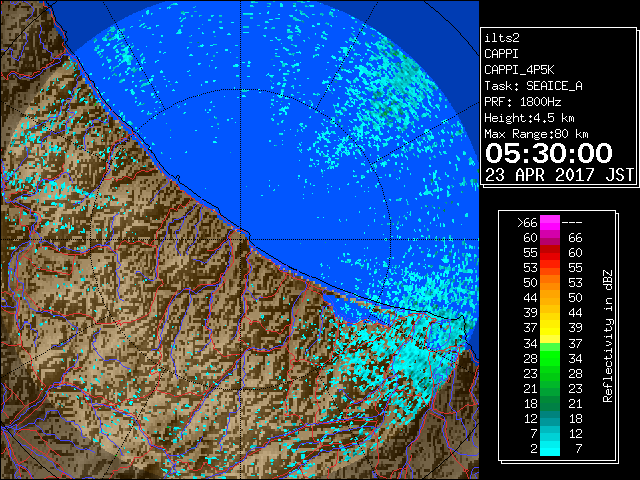Click the magenta >66 dBZ color swatch
Image resolution: width=640 pixels, height=480 pixels.
(550, 223)
